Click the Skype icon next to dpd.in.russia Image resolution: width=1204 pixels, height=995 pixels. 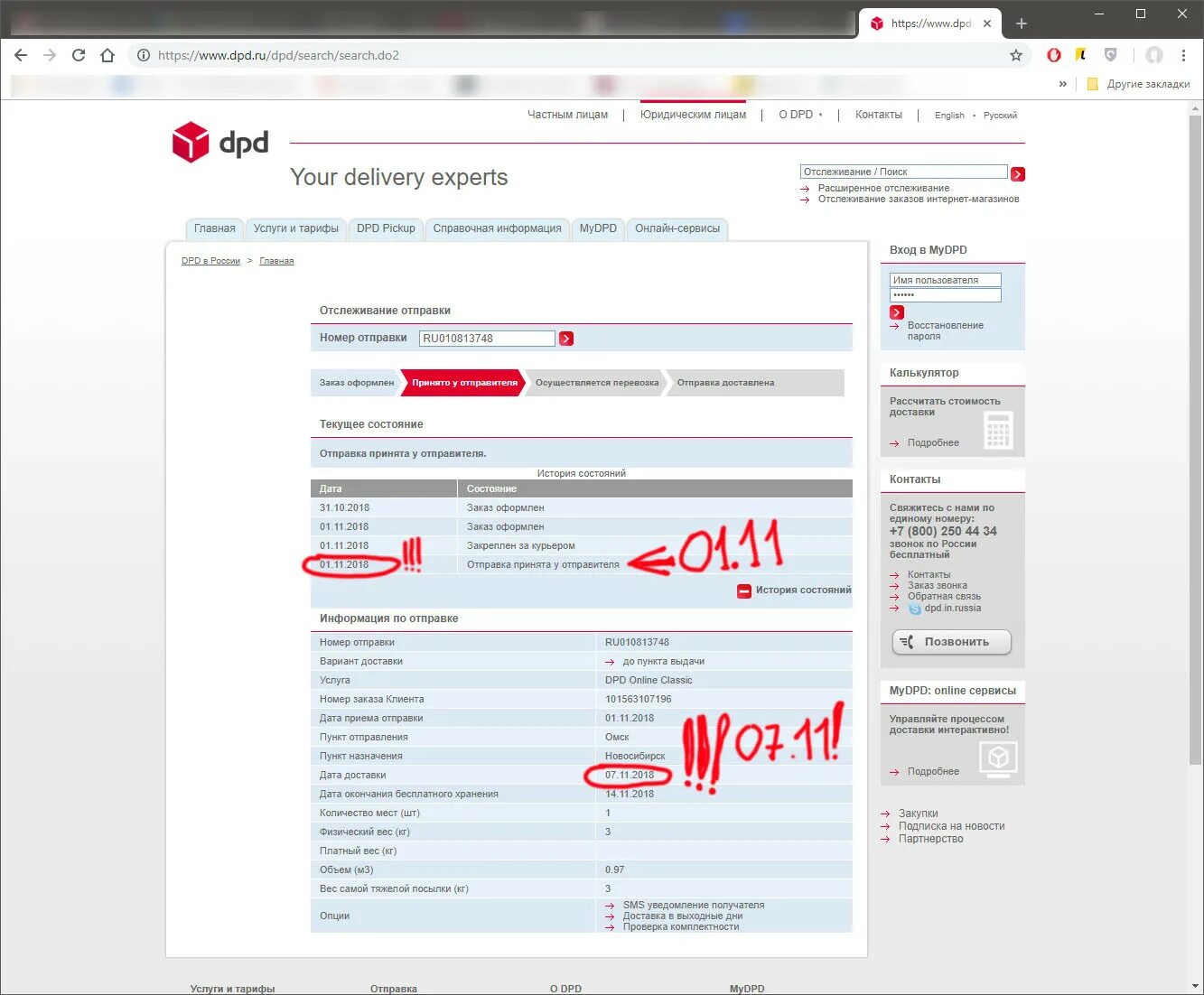tap(914, 609)
